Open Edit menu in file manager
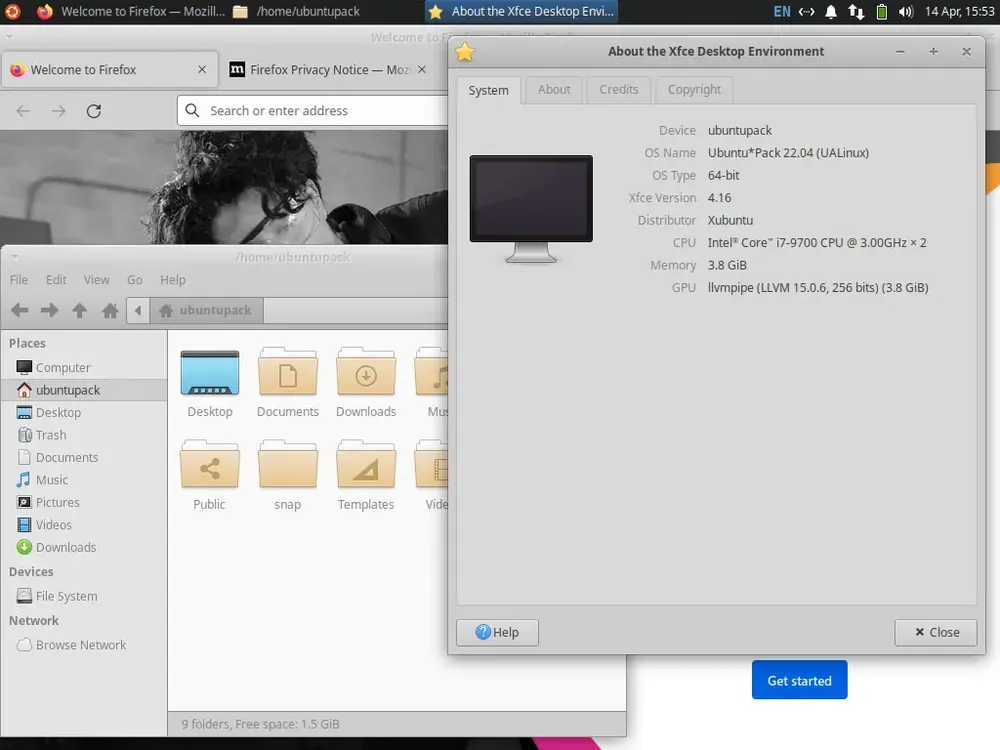The width and height of the screenshot is (1000, 750). click(56, 280)
